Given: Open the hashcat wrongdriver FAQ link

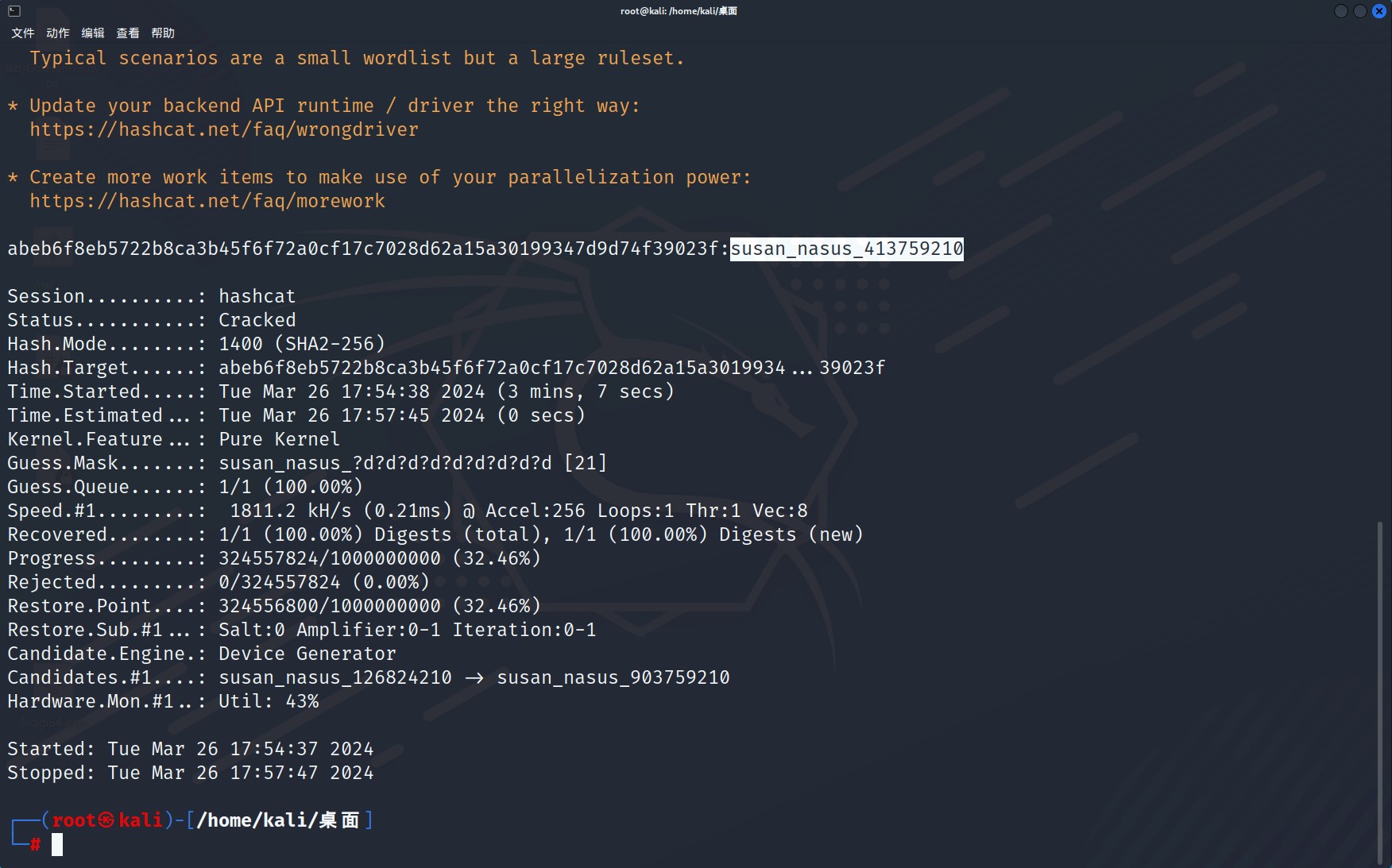Looking at the screenshot, I should point(224,129).
